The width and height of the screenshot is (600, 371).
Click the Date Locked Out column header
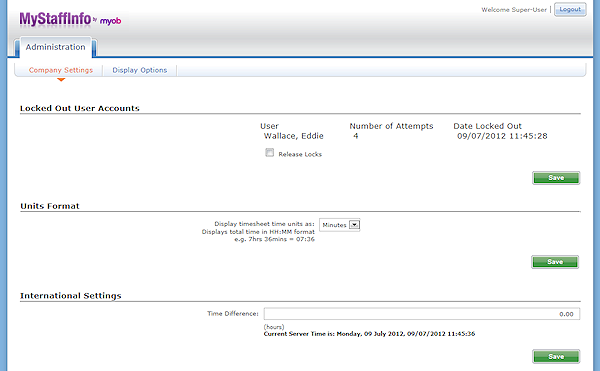coord(488,126)
